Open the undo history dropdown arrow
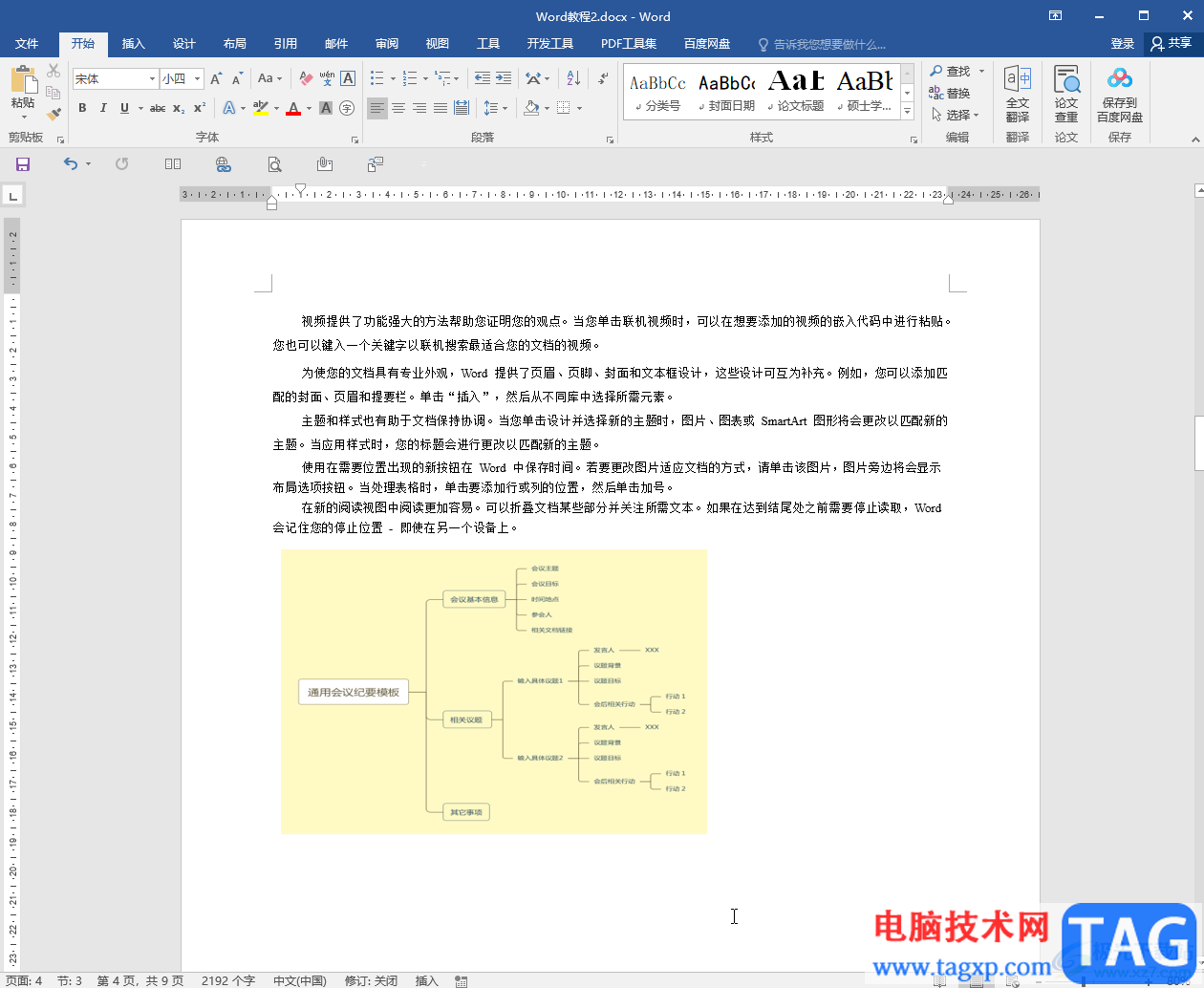 point(88,164)
